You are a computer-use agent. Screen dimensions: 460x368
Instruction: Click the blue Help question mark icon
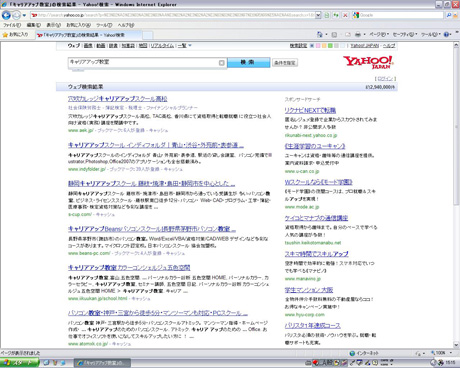pyautogui.click(x=446, y=34)
